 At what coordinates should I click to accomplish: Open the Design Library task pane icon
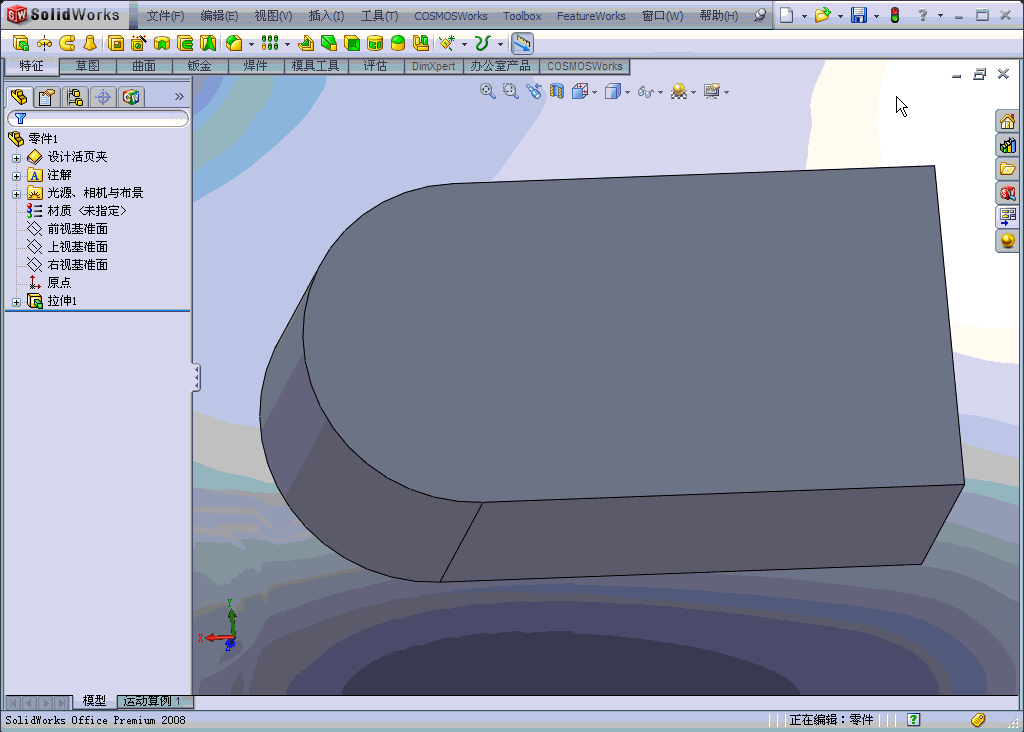1007,145
